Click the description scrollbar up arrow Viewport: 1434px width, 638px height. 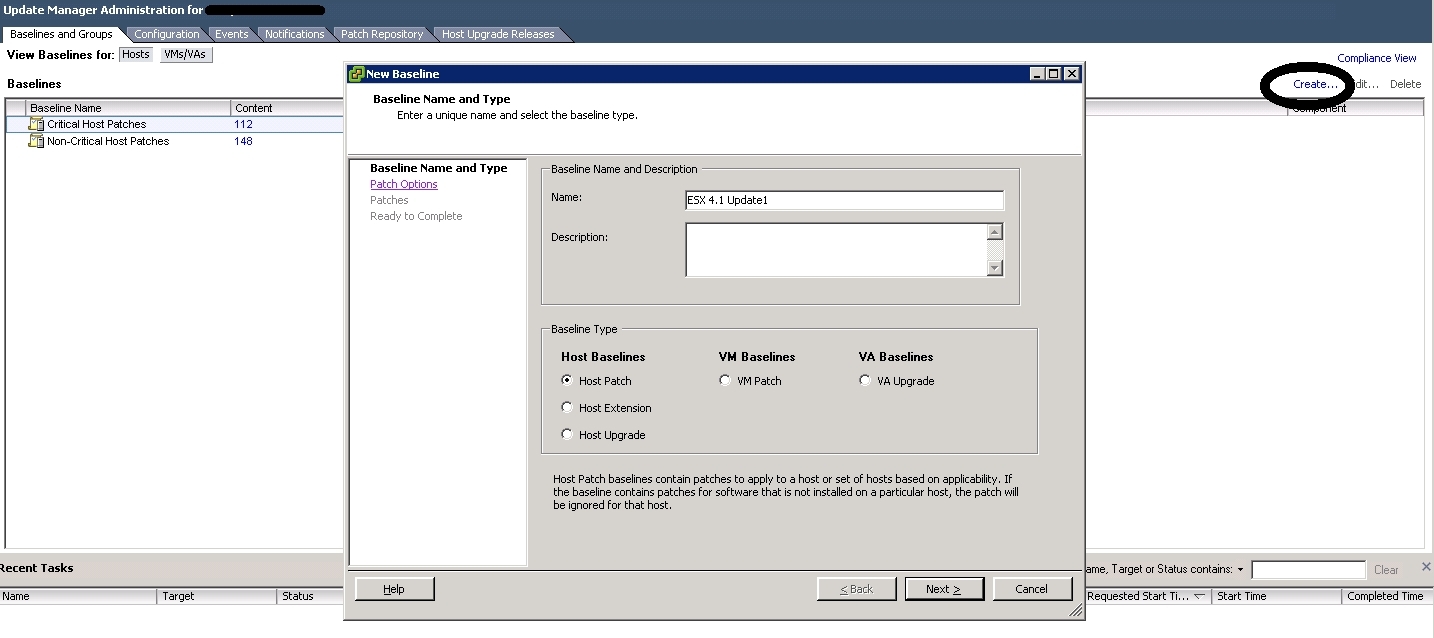994,232
